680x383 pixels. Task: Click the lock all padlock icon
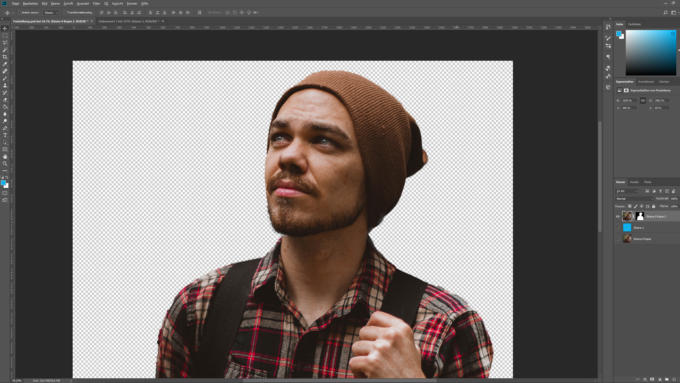pyautogui.click(x=654, y=206)
